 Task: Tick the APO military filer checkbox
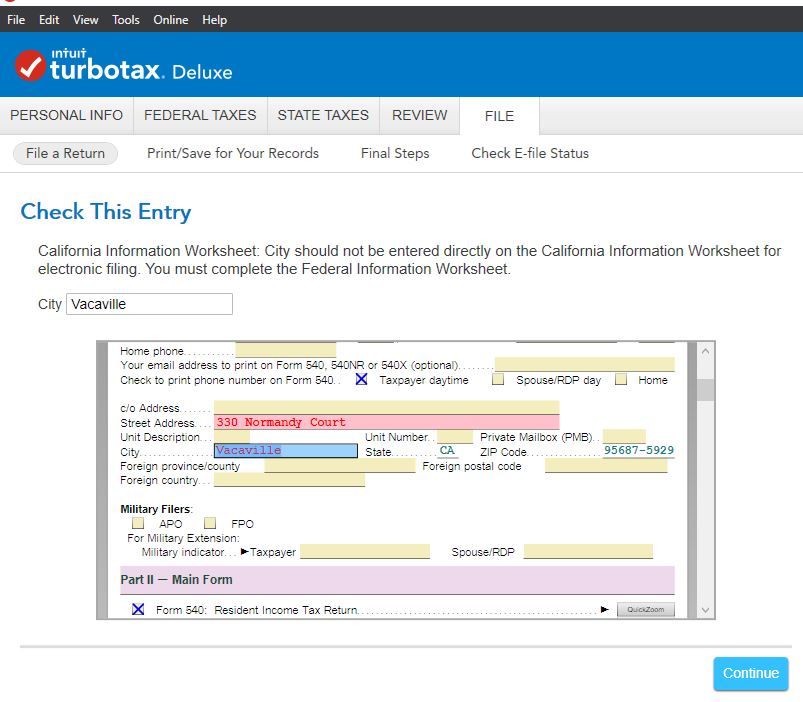coord(138,523)
